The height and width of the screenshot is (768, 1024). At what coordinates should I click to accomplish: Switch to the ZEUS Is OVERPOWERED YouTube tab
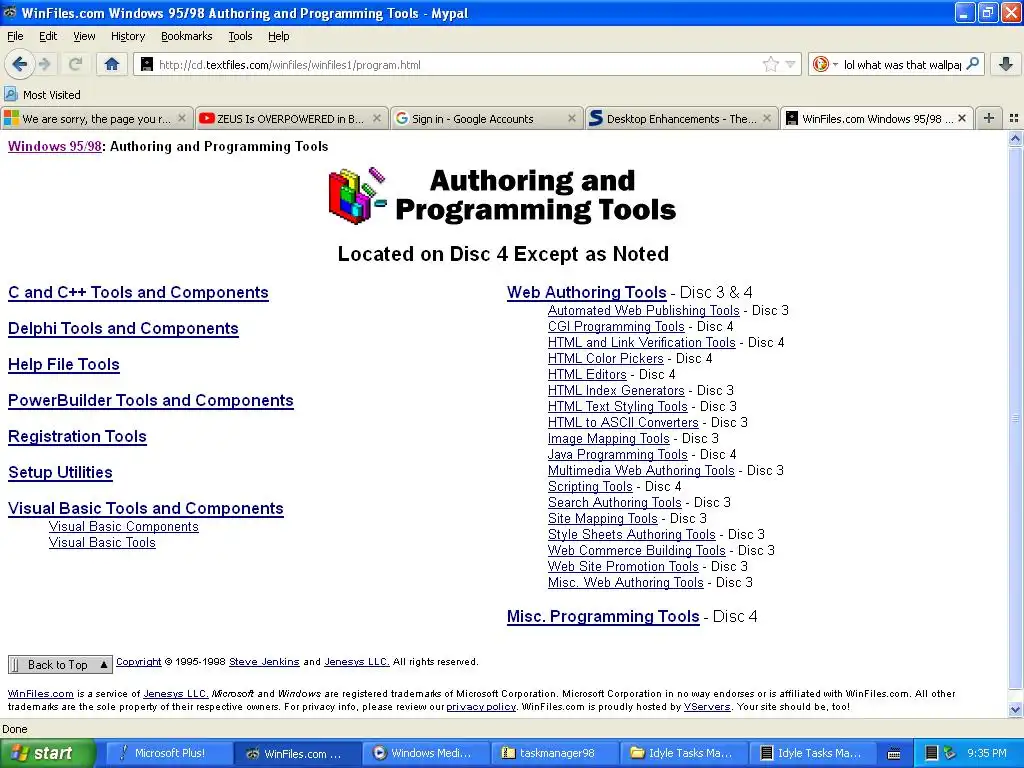click(291, 118)
